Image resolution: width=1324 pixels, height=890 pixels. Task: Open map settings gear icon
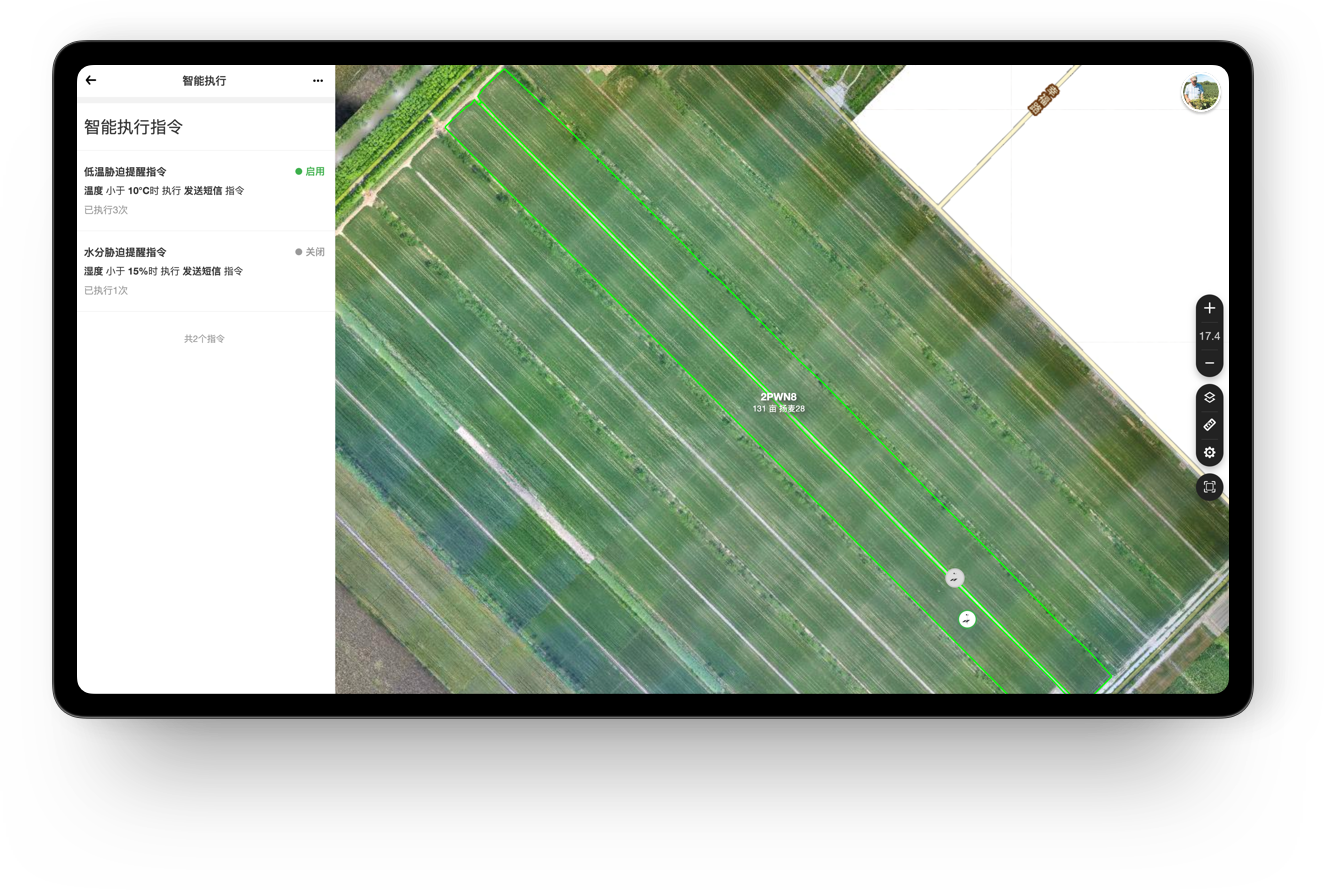pos(1209,453)
